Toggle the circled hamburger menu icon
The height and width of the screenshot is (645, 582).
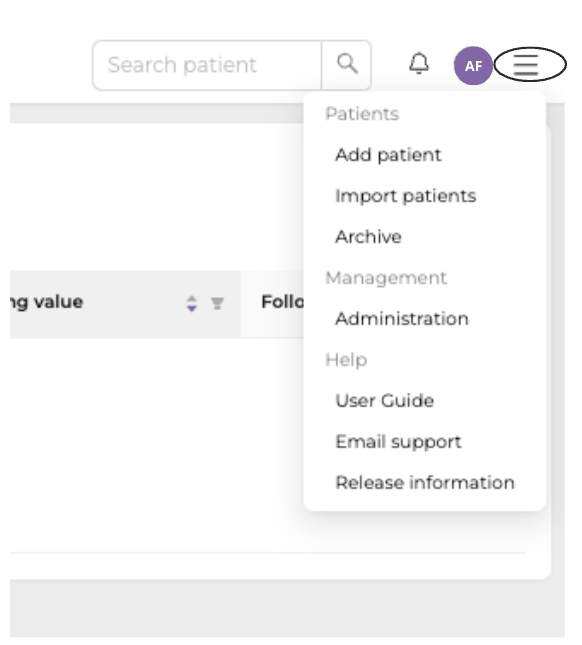click(x=526, y=65)
